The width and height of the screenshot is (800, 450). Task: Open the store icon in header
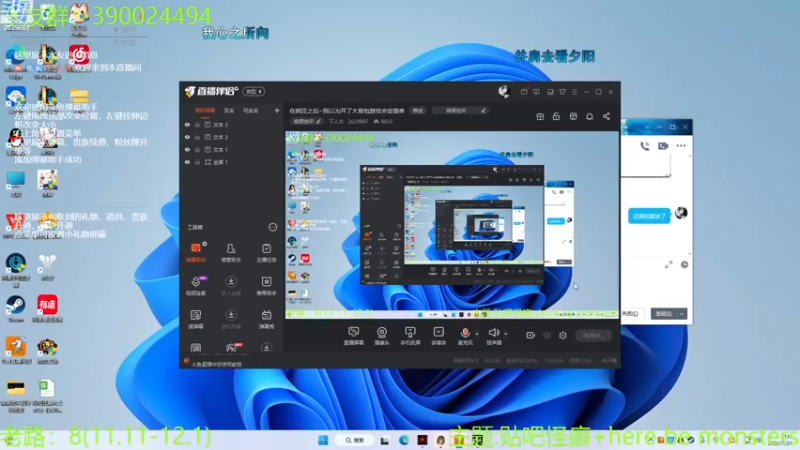573,117
